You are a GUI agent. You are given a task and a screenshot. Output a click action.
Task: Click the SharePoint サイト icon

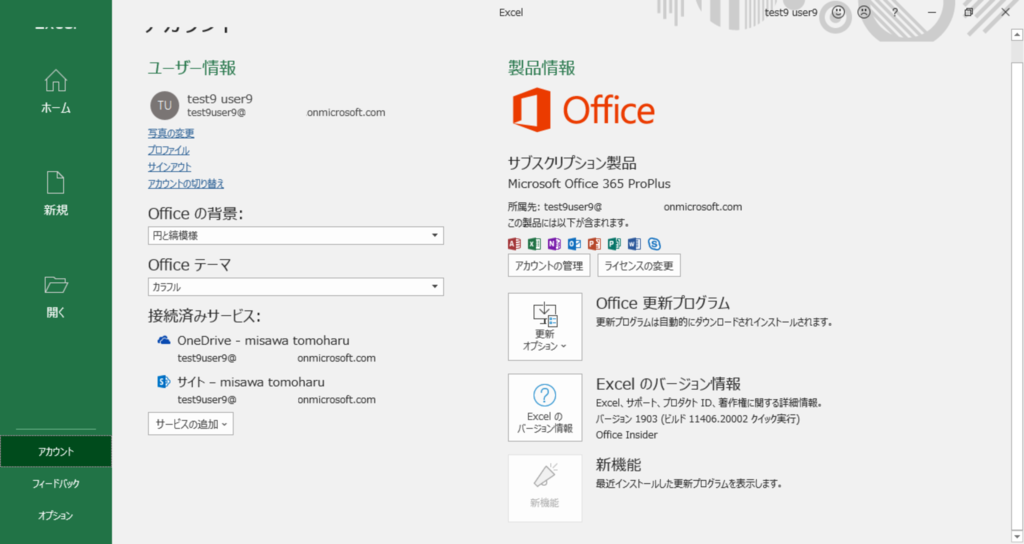(x=163, y=382)
